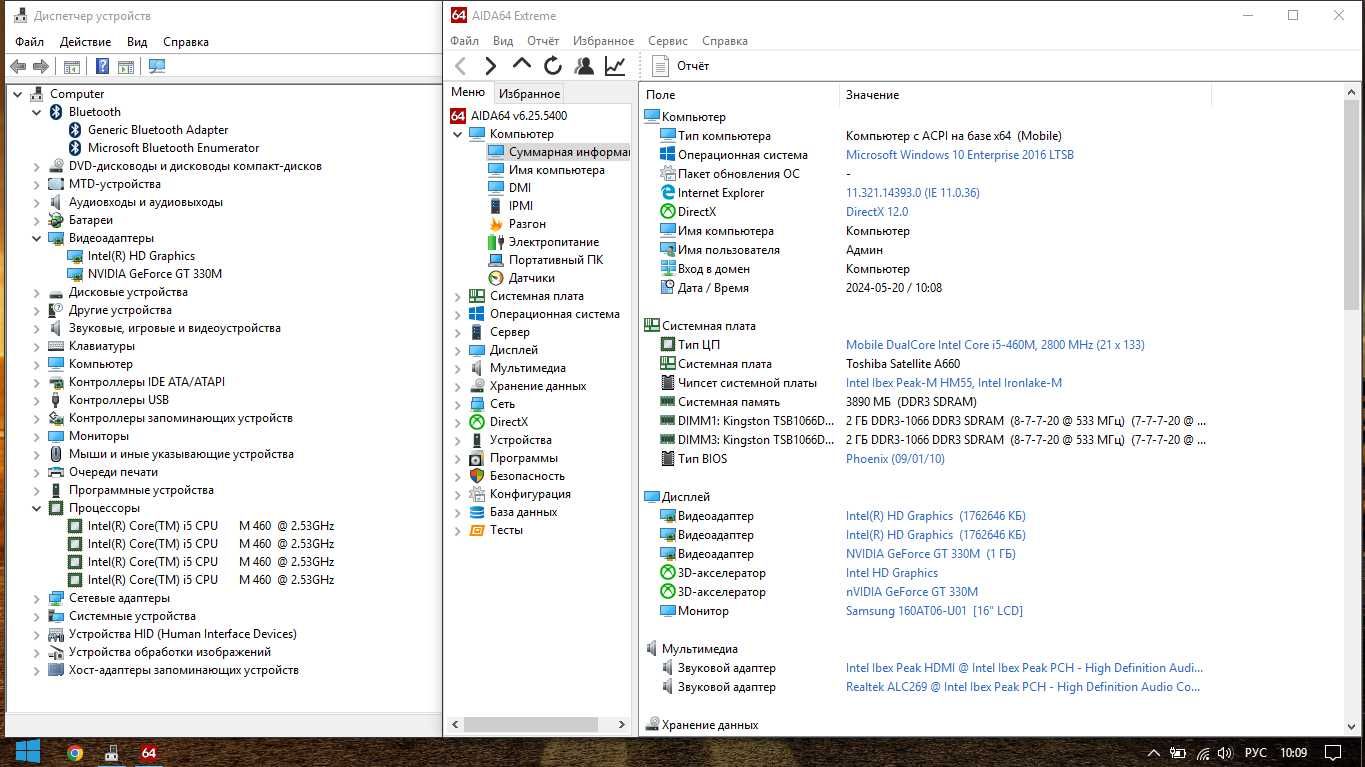
Task: Open the AIDA64 graph chart icon
Action: point(615,66)
